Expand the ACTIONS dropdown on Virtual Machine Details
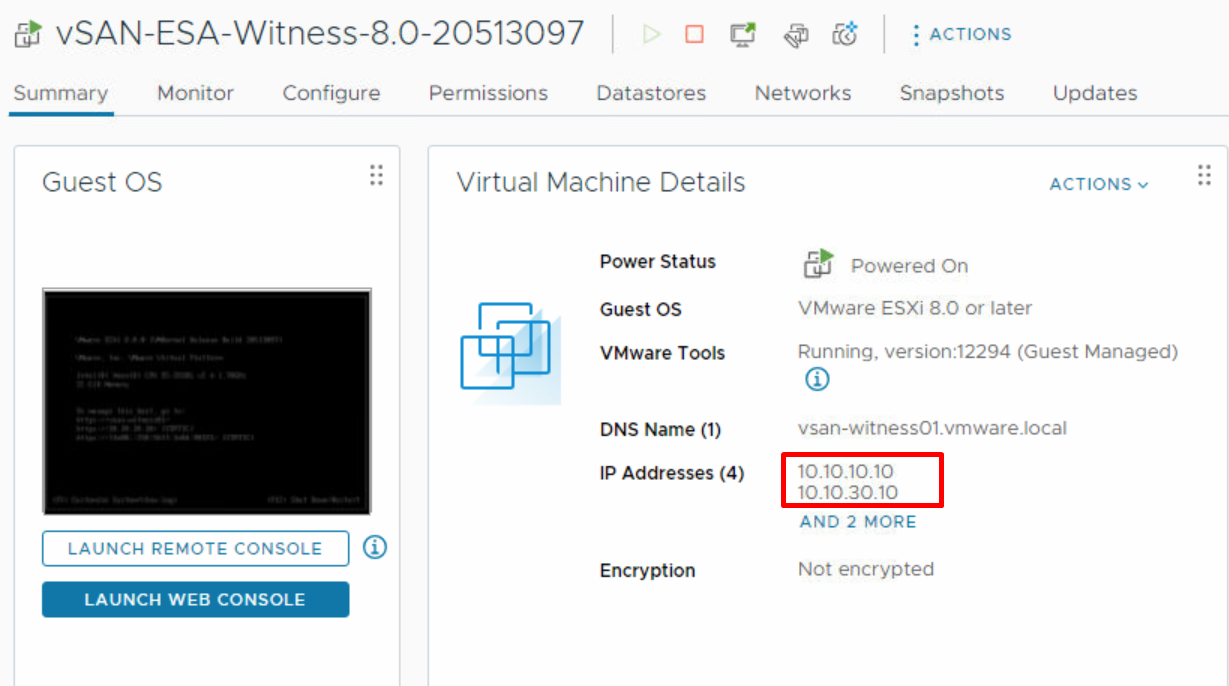 (1098, 184)
